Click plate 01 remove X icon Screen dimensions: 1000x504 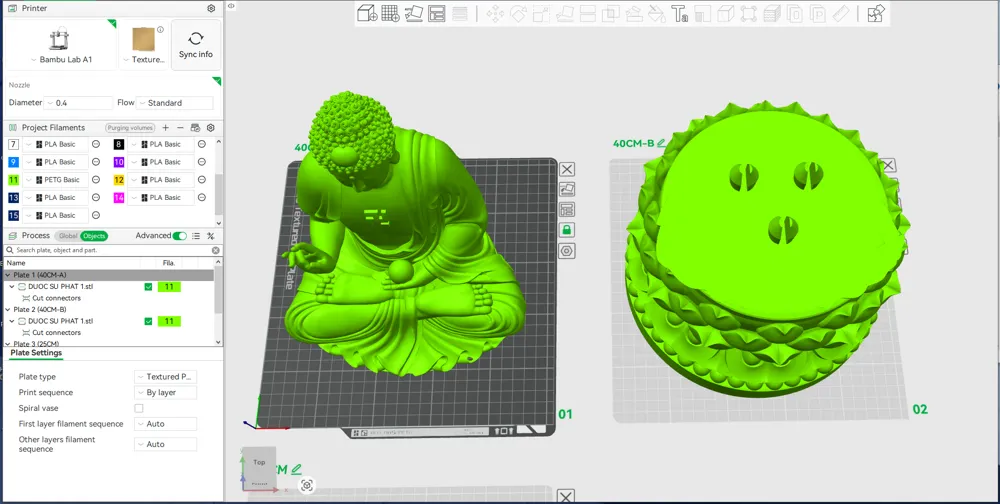567,169
